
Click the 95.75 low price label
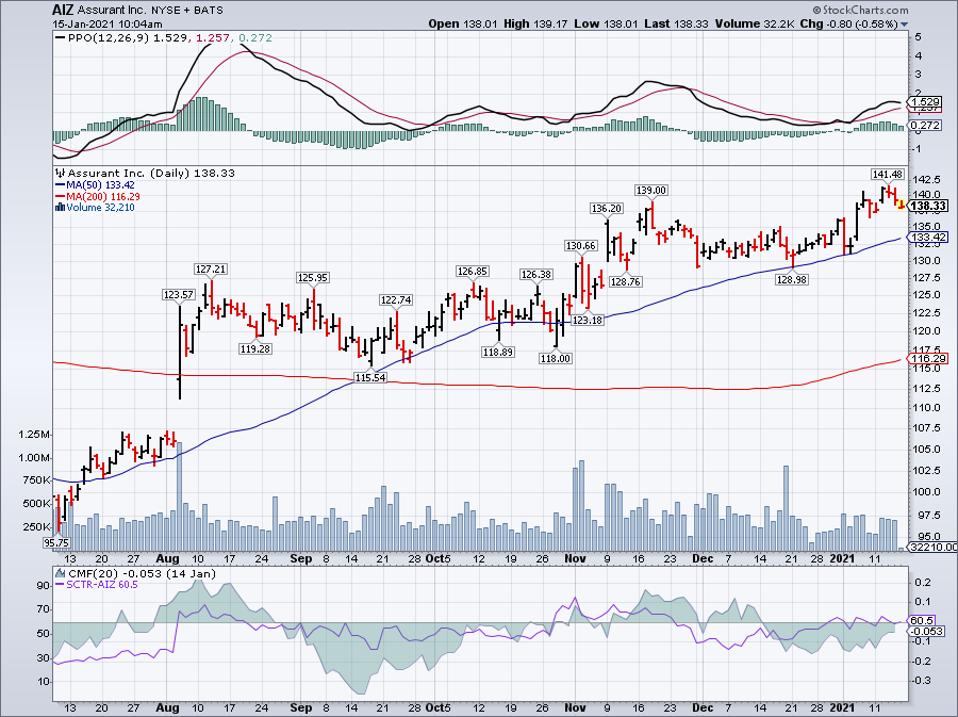click(57, 543)
